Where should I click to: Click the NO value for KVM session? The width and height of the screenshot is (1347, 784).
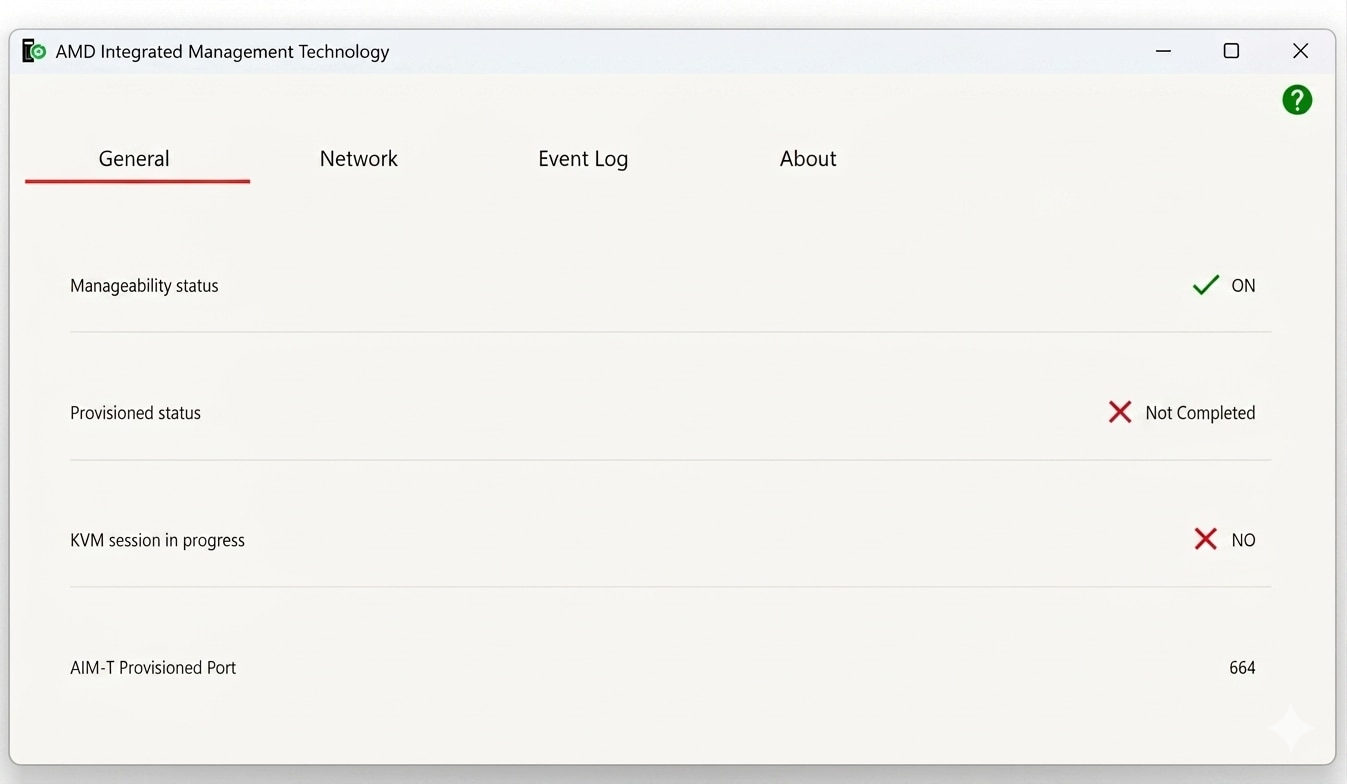[1243, 540]
